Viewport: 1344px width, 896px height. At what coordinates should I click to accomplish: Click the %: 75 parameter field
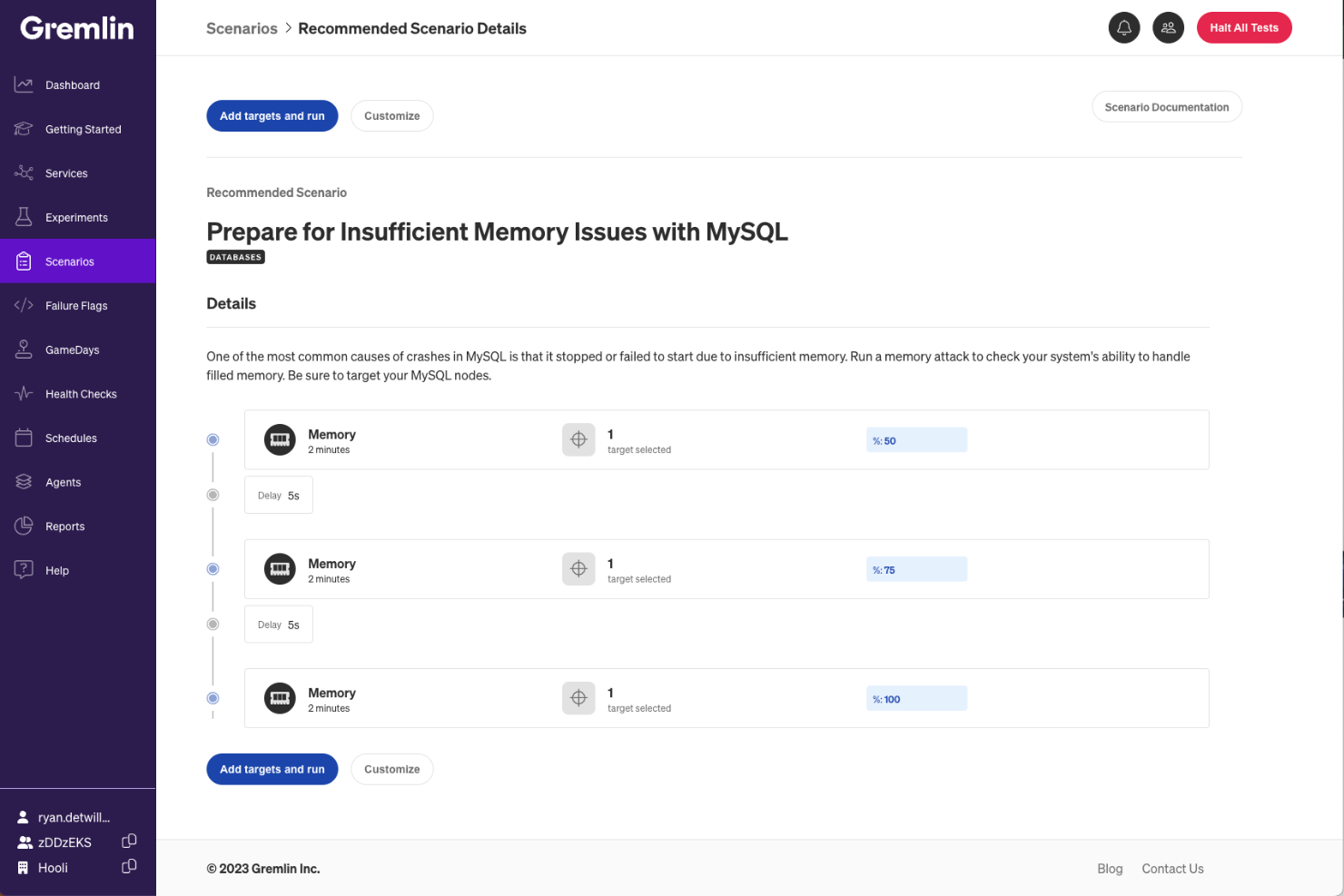917,569
